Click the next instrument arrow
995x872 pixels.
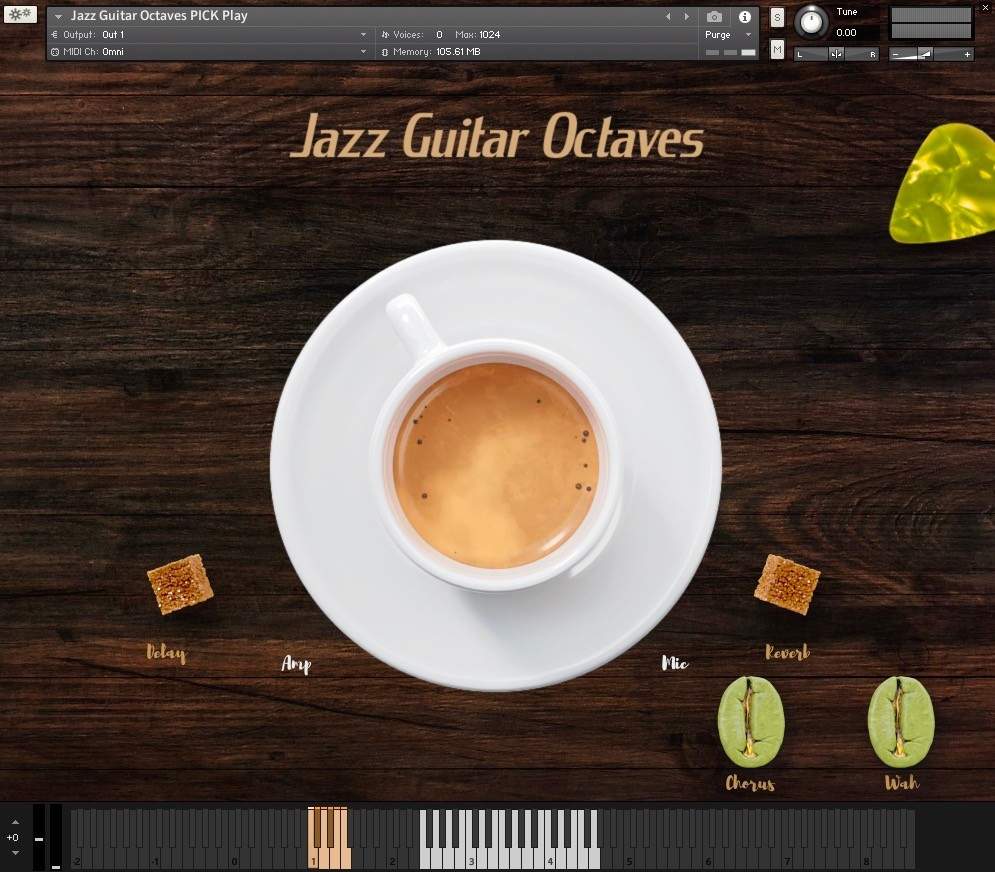point(685,16)
